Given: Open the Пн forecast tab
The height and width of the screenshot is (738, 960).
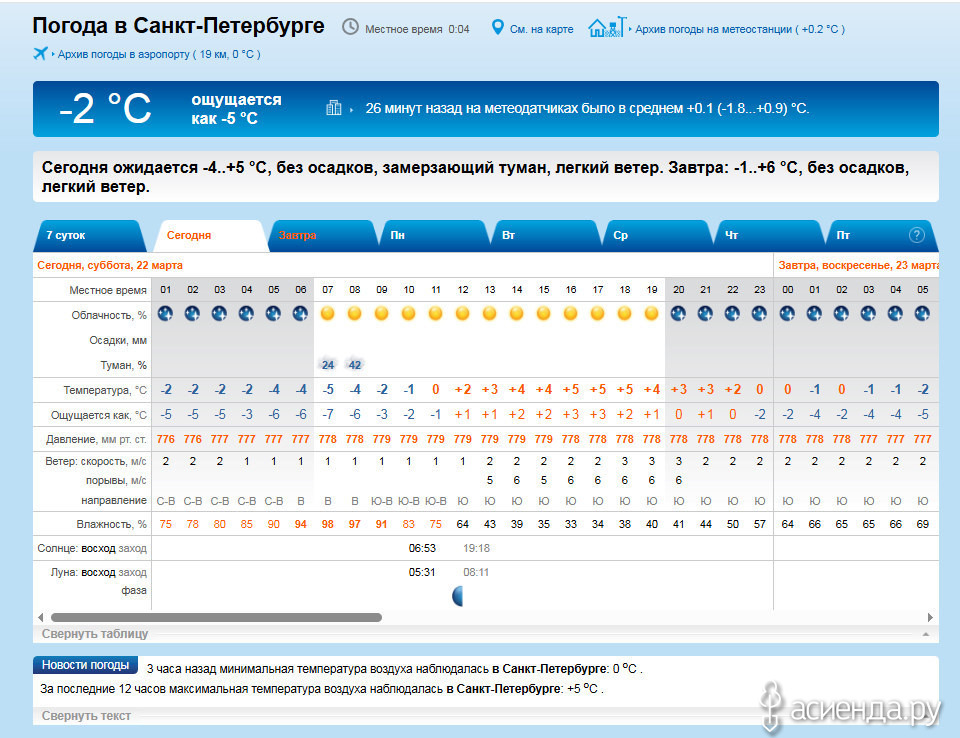Looking at the screenshot, I should [x=435, y=236].
